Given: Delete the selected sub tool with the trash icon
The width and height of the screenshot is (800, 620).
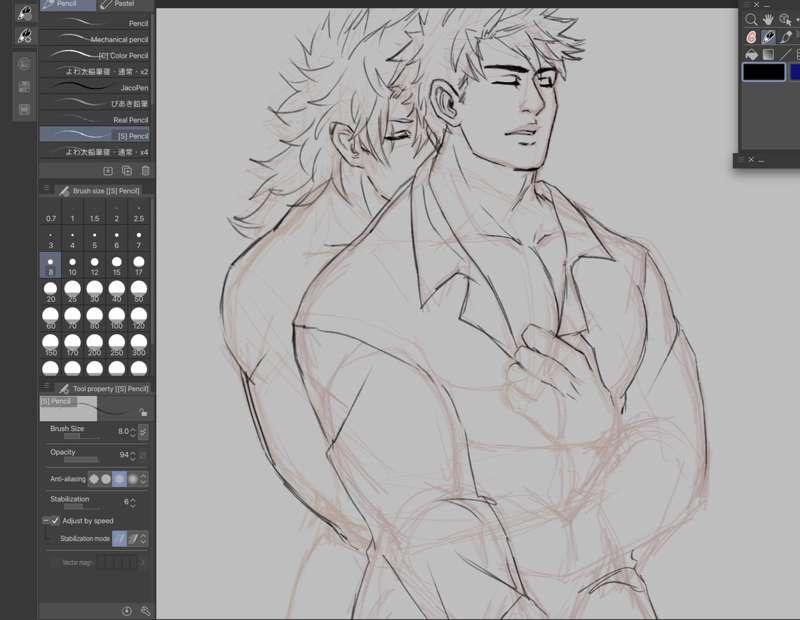Looking at the screenshot, I should [x=145, y=171].
